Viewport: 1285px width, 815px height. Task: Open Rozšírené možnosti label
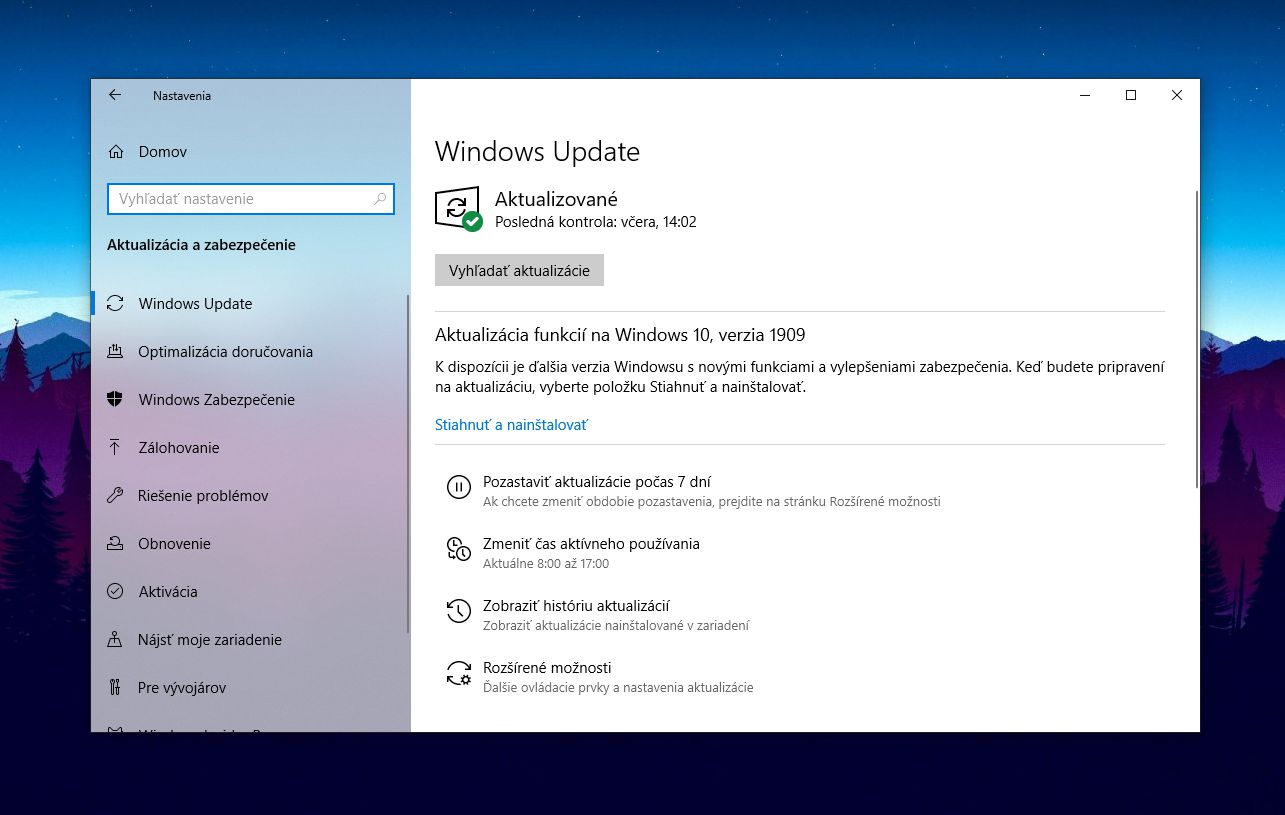(547, 667)
